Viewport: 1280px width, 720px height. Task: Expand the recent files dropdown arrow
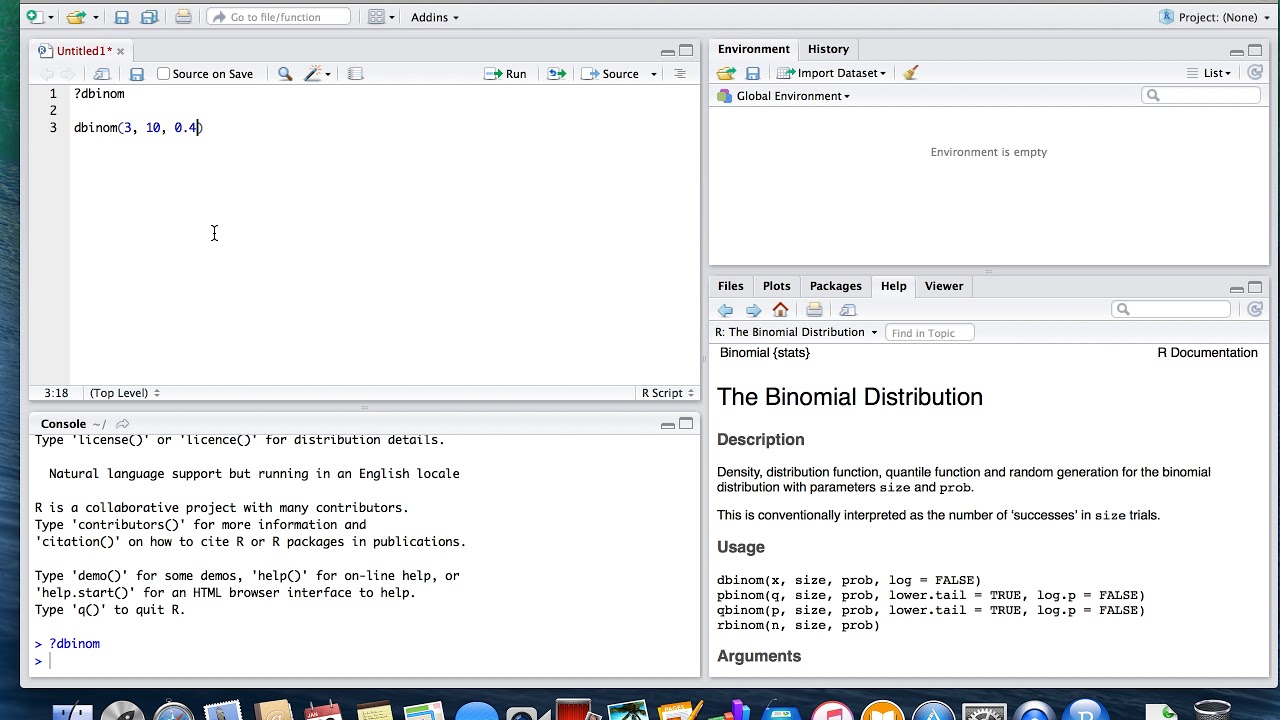pyautogui.click(x=96, y=17)
